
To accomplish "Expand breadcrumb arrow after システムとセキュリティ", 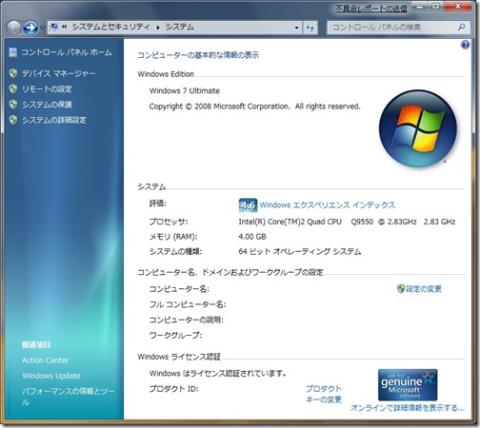I will [x=158, y=27].
